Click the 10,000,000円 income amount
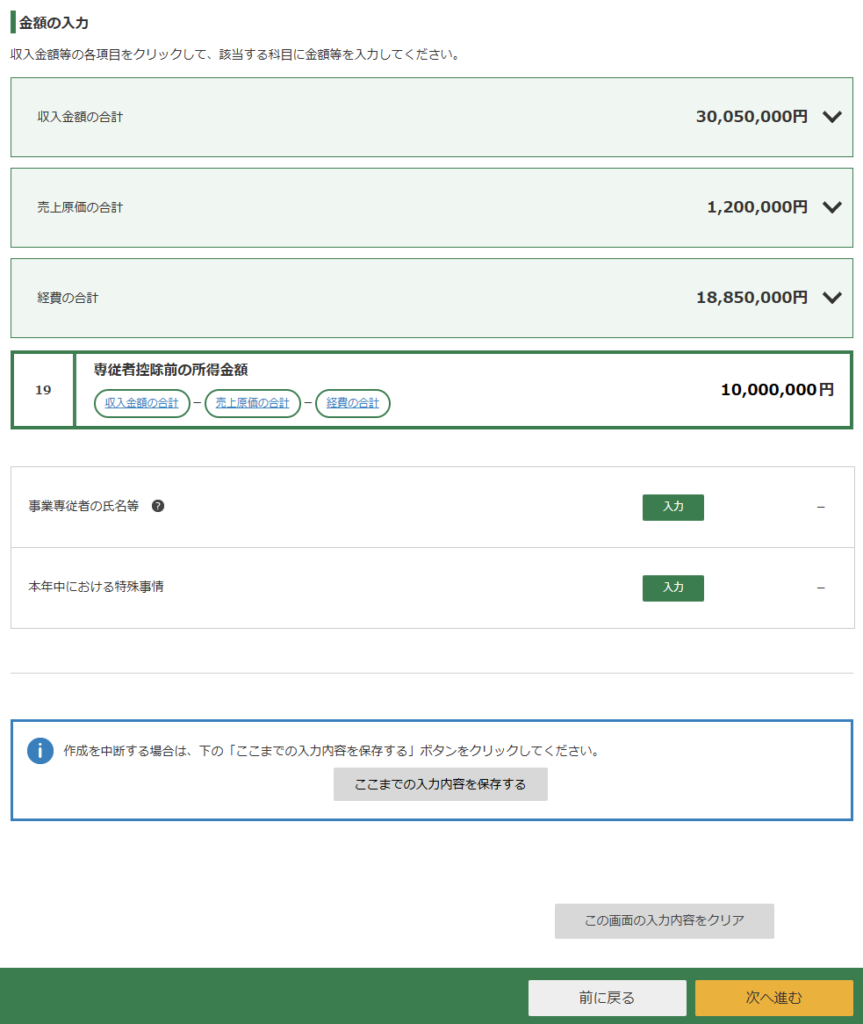This screenshot has height=1024, width=863. (x=777, y=390)
